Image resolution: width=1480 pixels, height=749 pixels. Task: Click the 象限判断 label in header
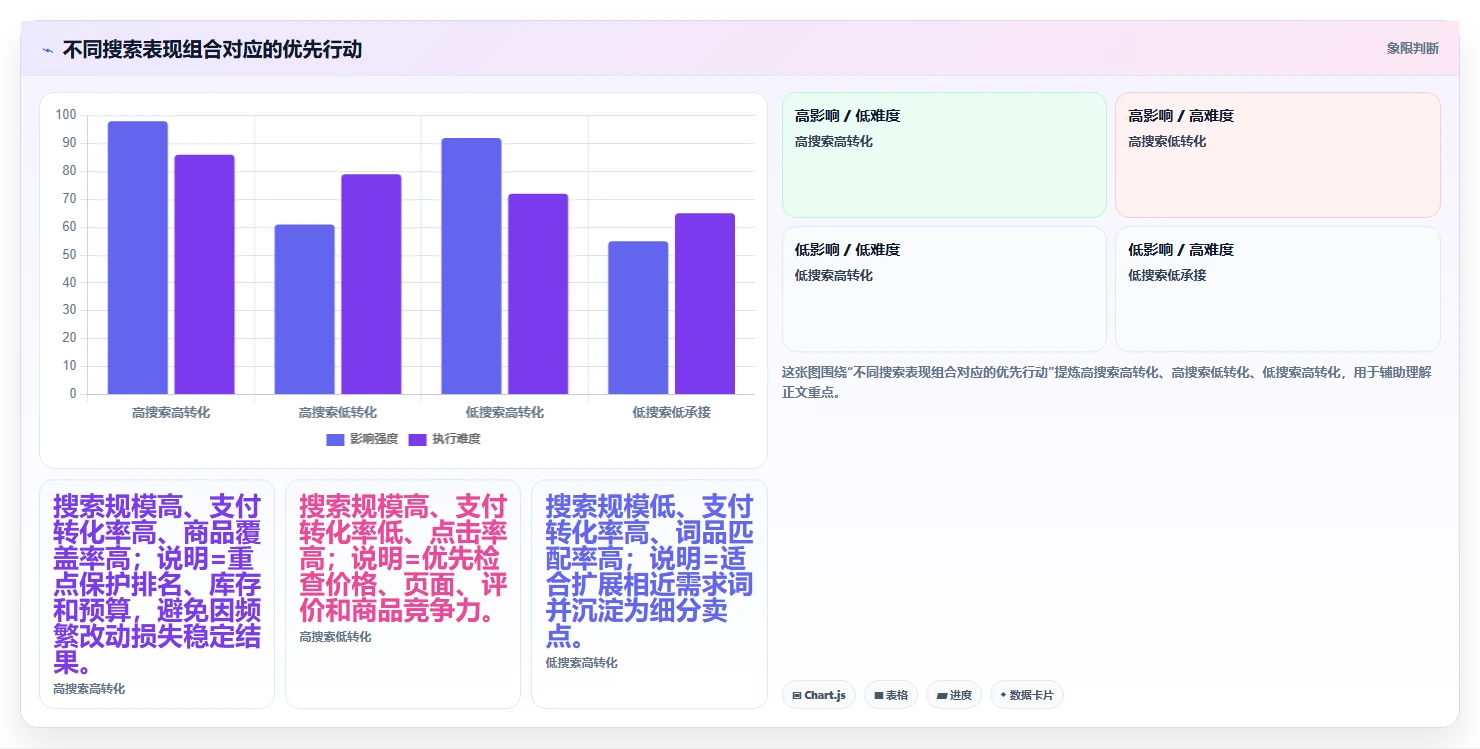pos(1413,48)
